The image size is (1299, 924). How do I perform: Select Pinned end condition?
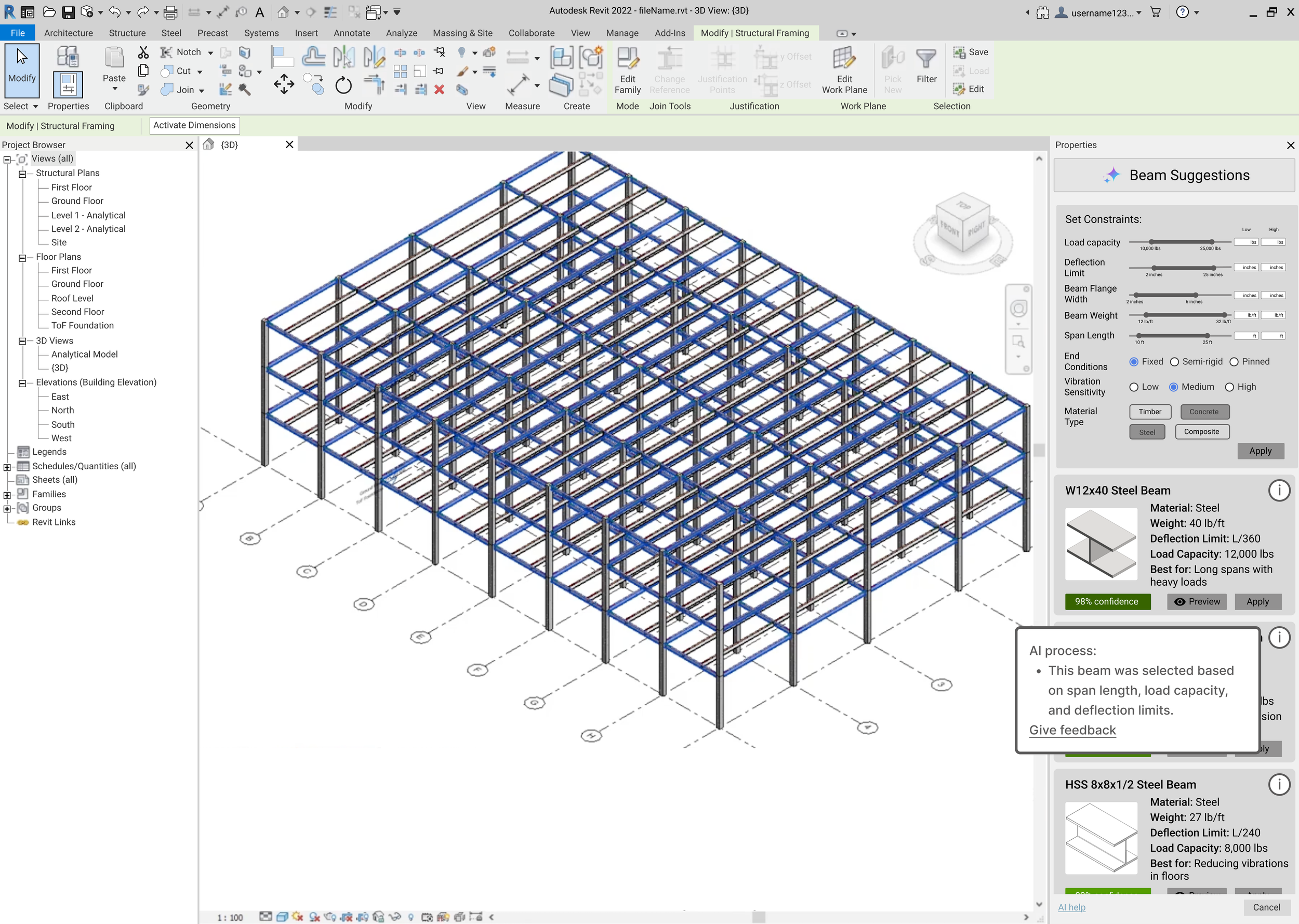point(1234,362)
